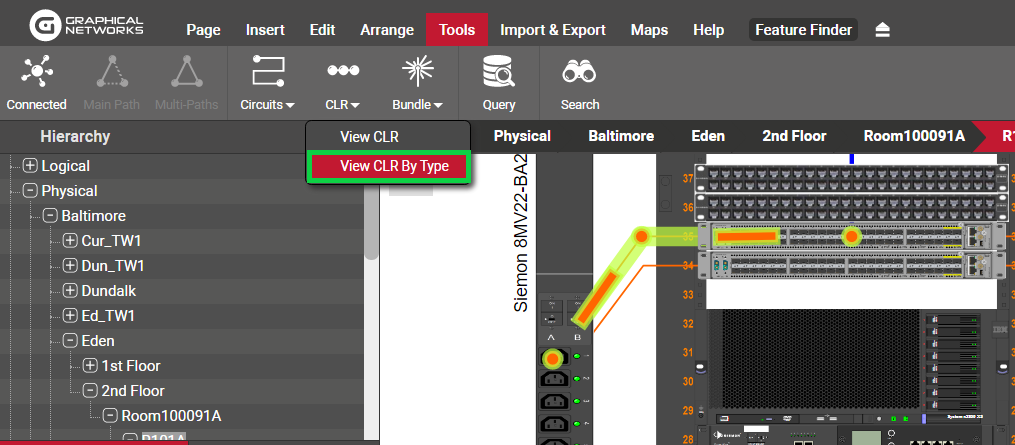Collapse the Physical tree node

click(x=31, y=191)
